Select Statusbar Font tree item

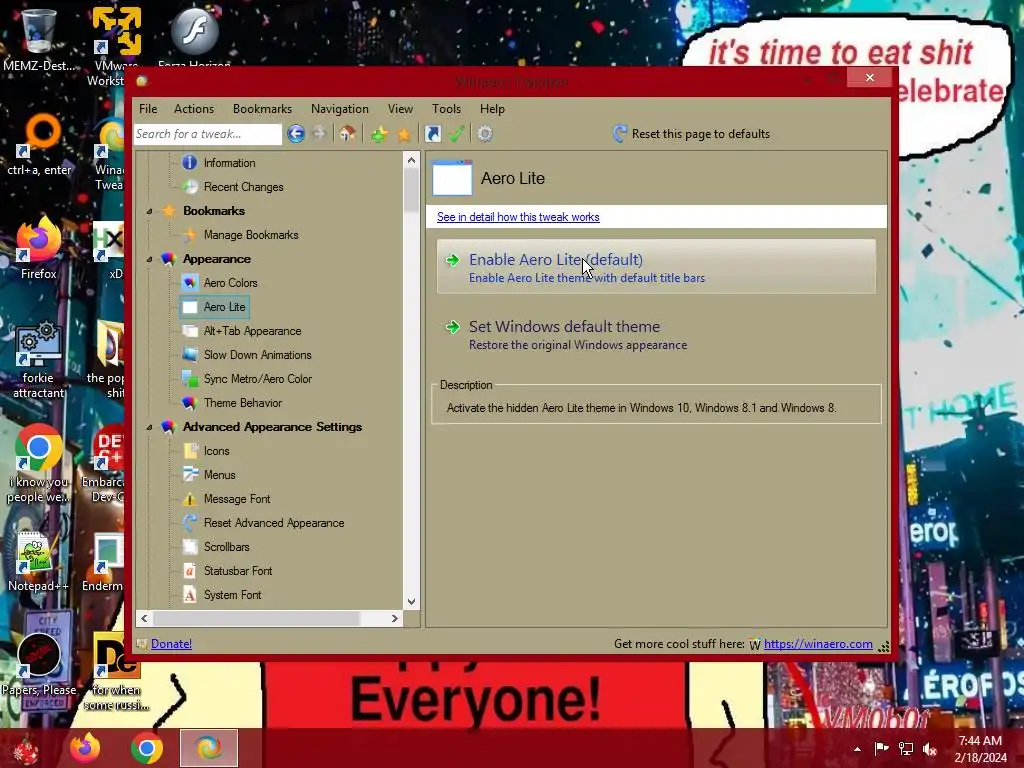click(x=238, y=571)
